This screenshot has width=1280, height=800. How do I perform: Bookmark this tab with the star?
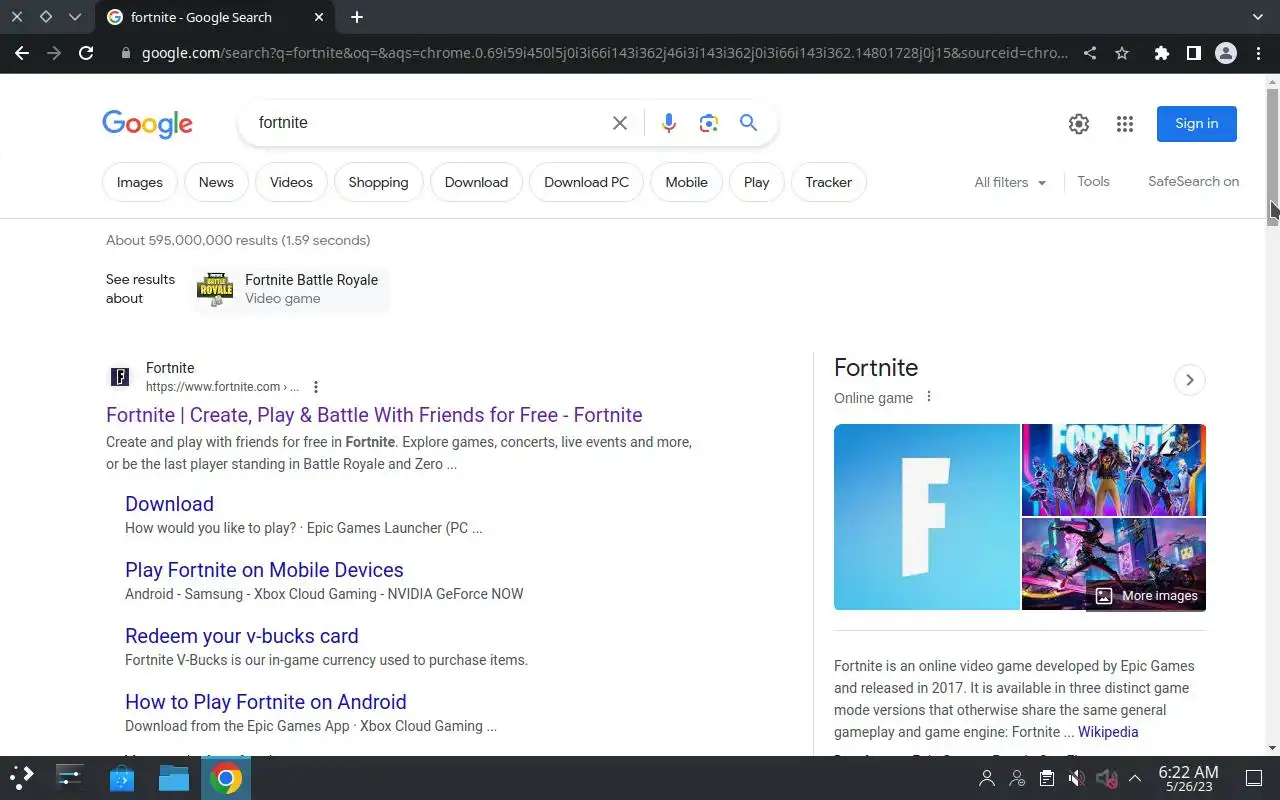coord(1122,53)
